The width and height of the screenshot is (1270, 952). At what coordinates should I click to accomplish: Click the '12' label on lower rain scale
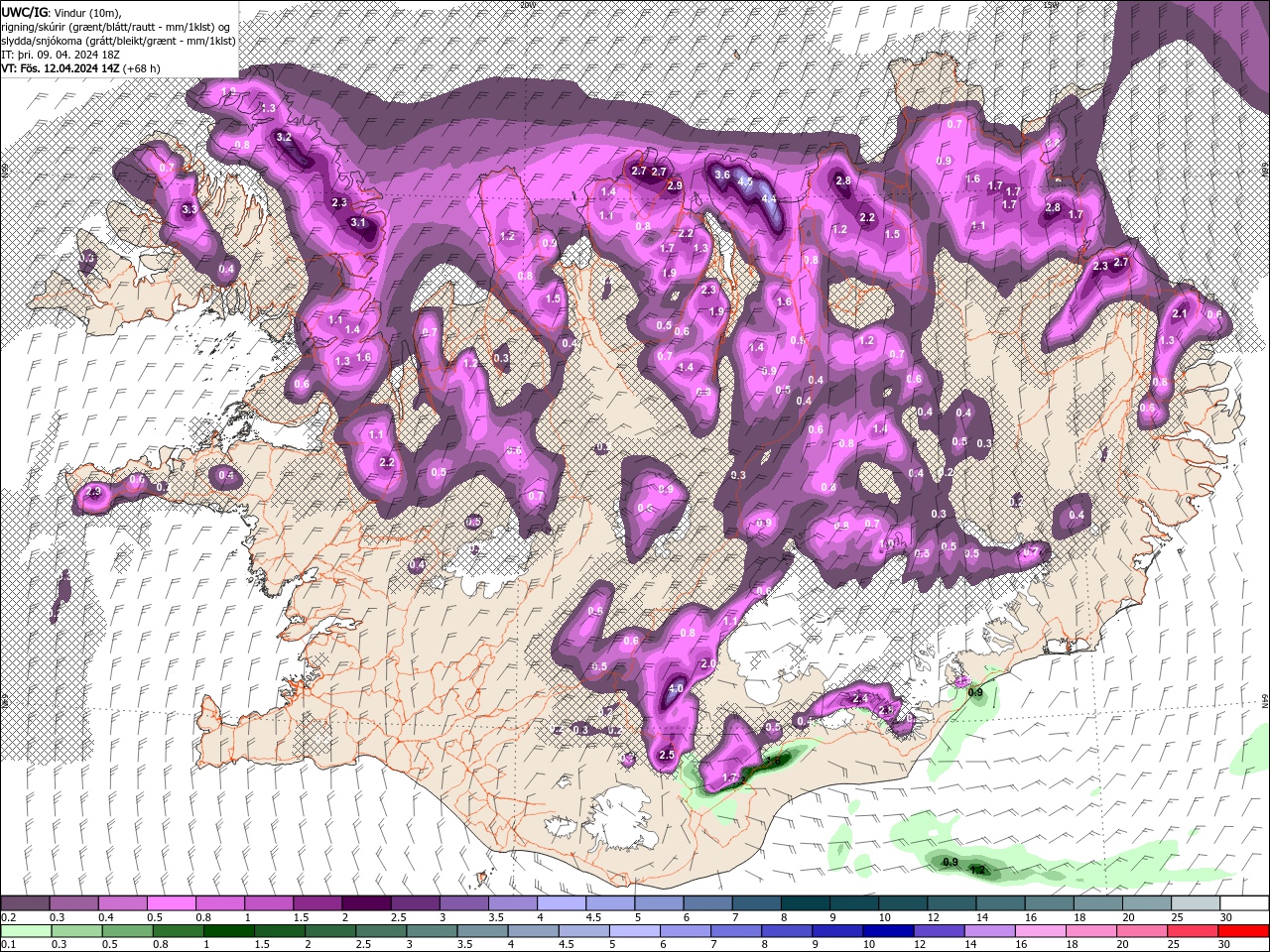click(920, 945)
